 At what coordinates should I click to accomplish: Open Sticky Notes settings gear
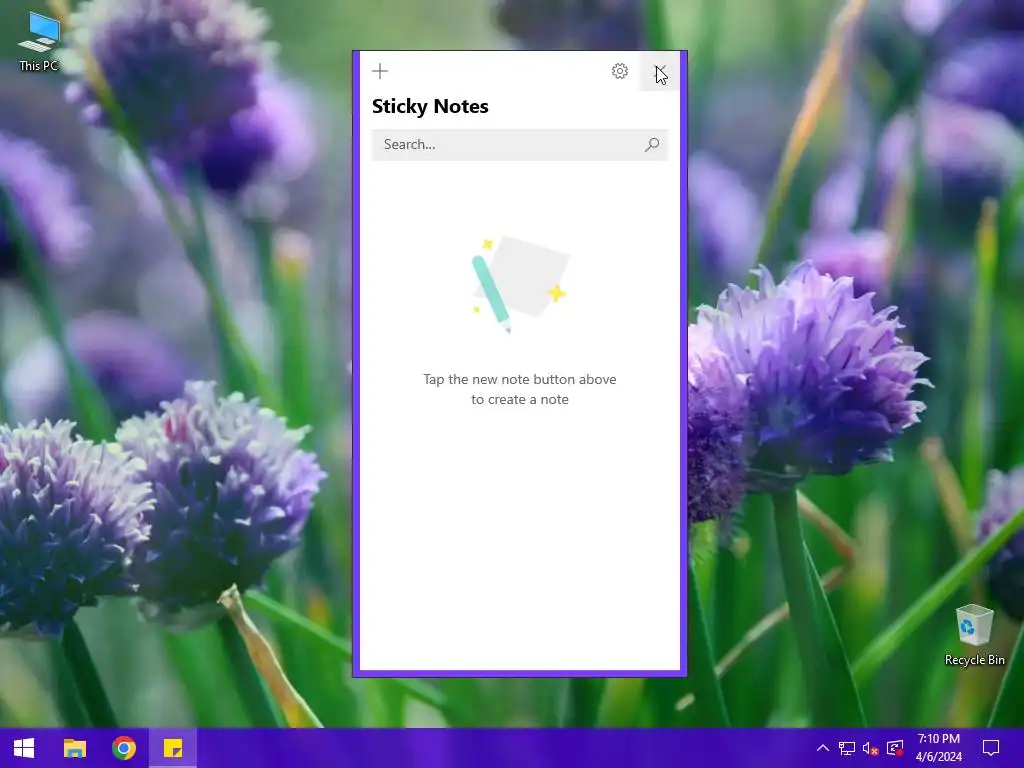(620, 71)
